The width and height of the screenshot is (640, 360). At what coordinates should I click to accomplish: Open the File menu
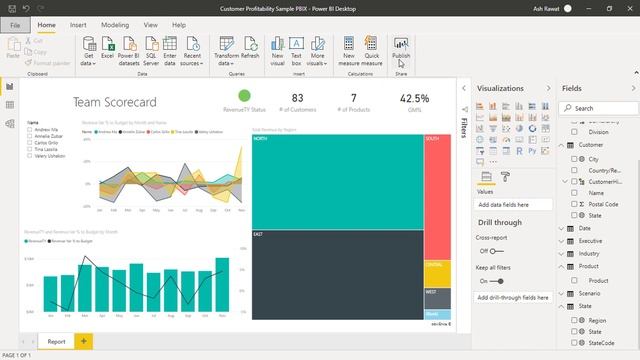click(15, 25)
